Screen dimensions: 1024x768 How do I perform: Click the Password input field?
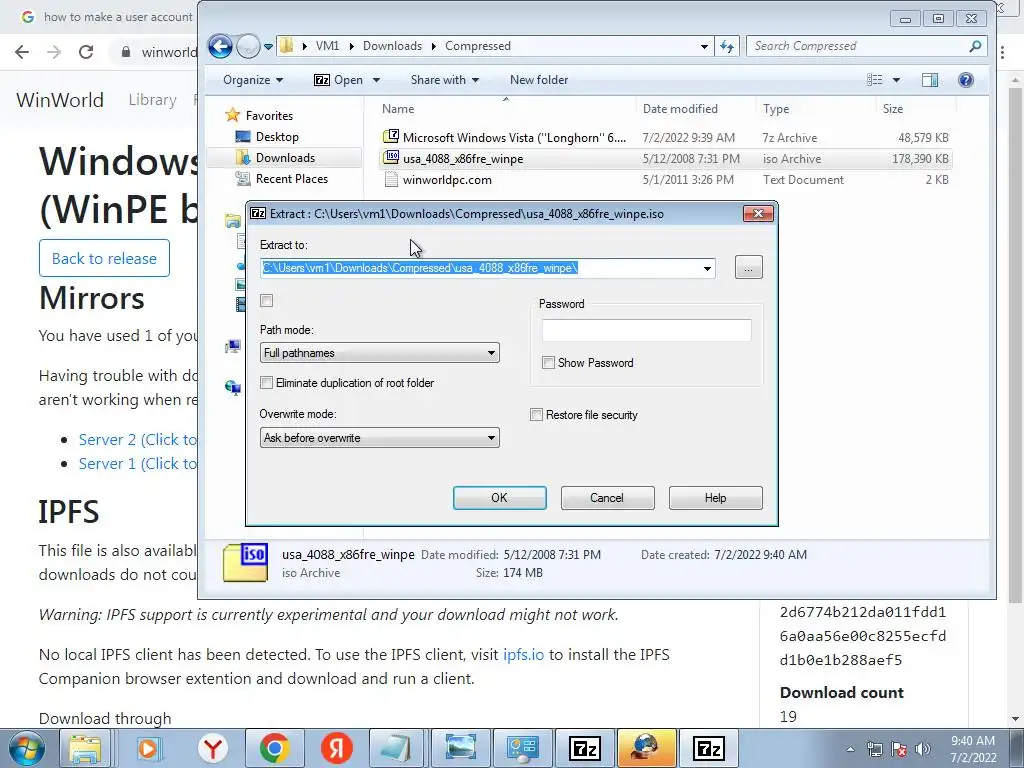tap(647, 330)
